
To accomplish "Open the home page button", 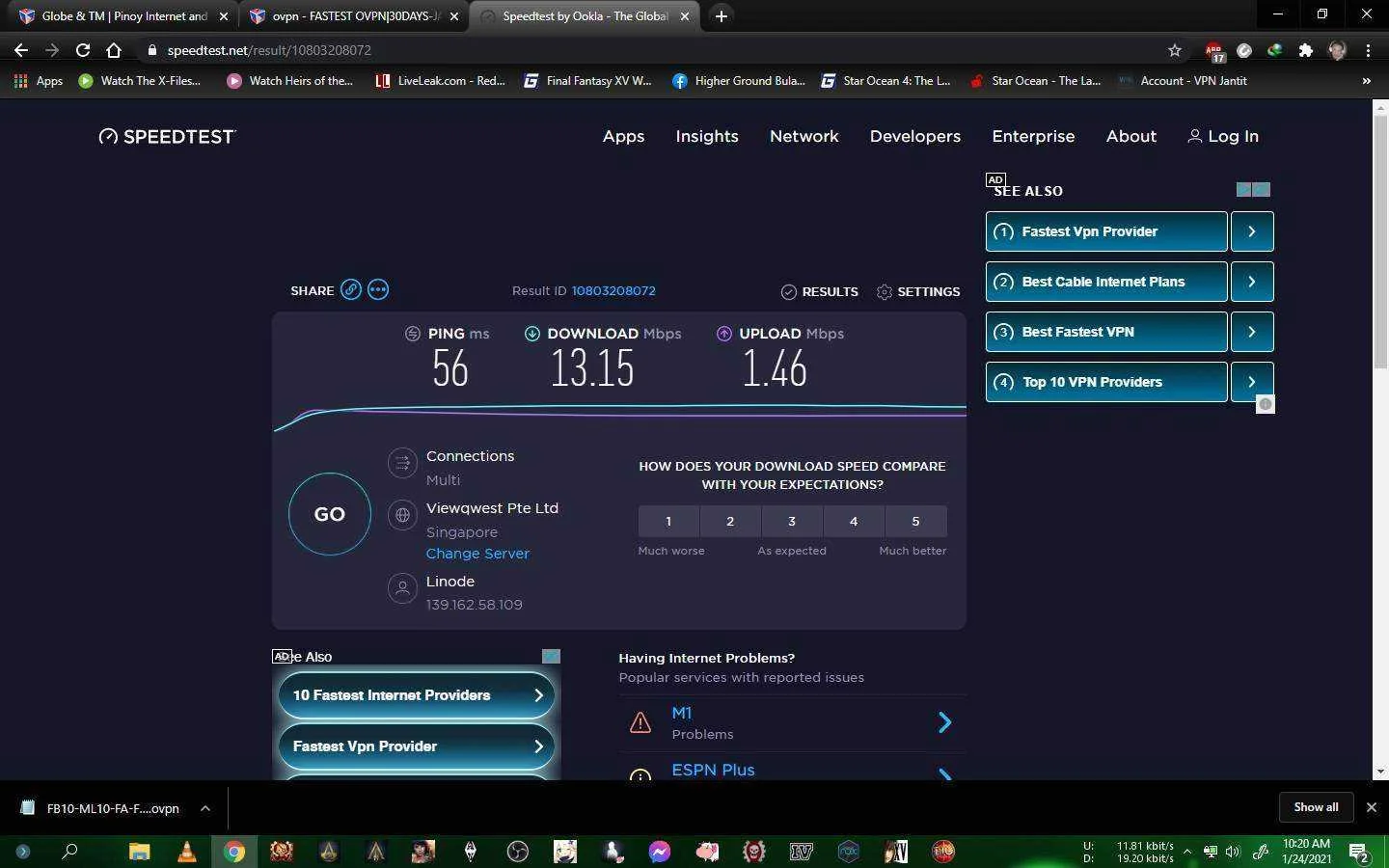I will [114, 50].
